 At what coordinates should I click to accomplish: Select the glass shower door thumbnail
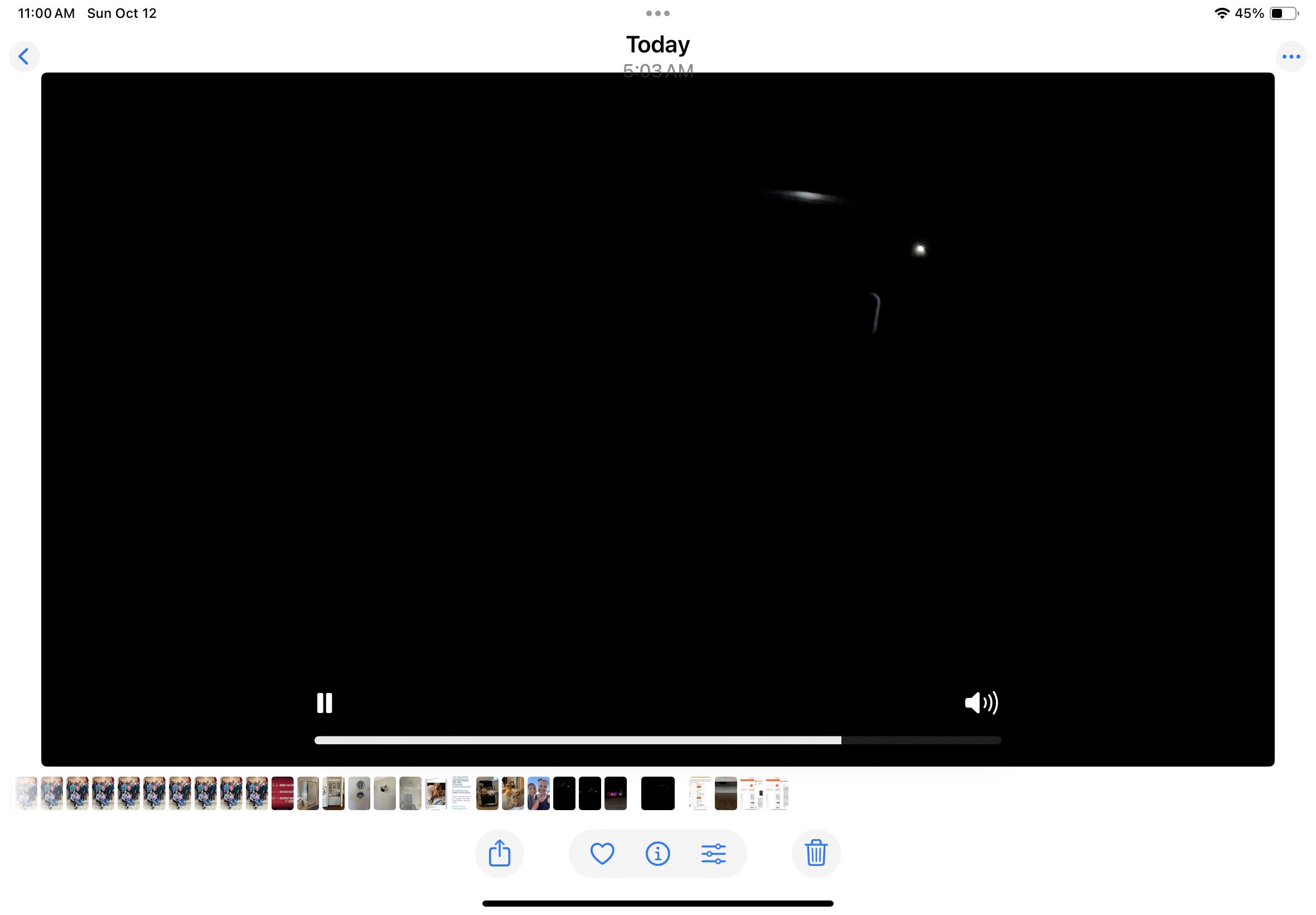[x=308, y=793]
